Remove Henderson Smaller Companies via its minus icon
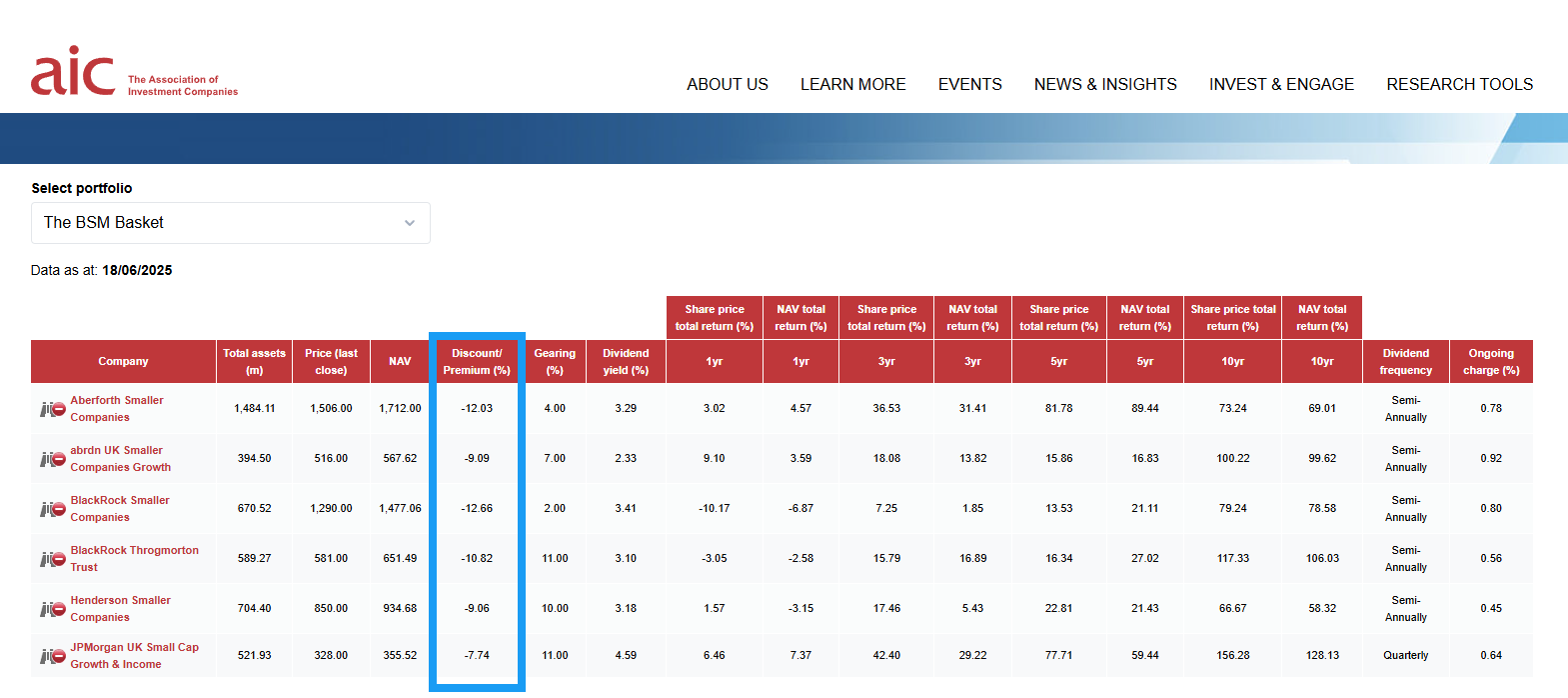The width and height of the screenshot is (1568, 698). [x=59, y=609]
